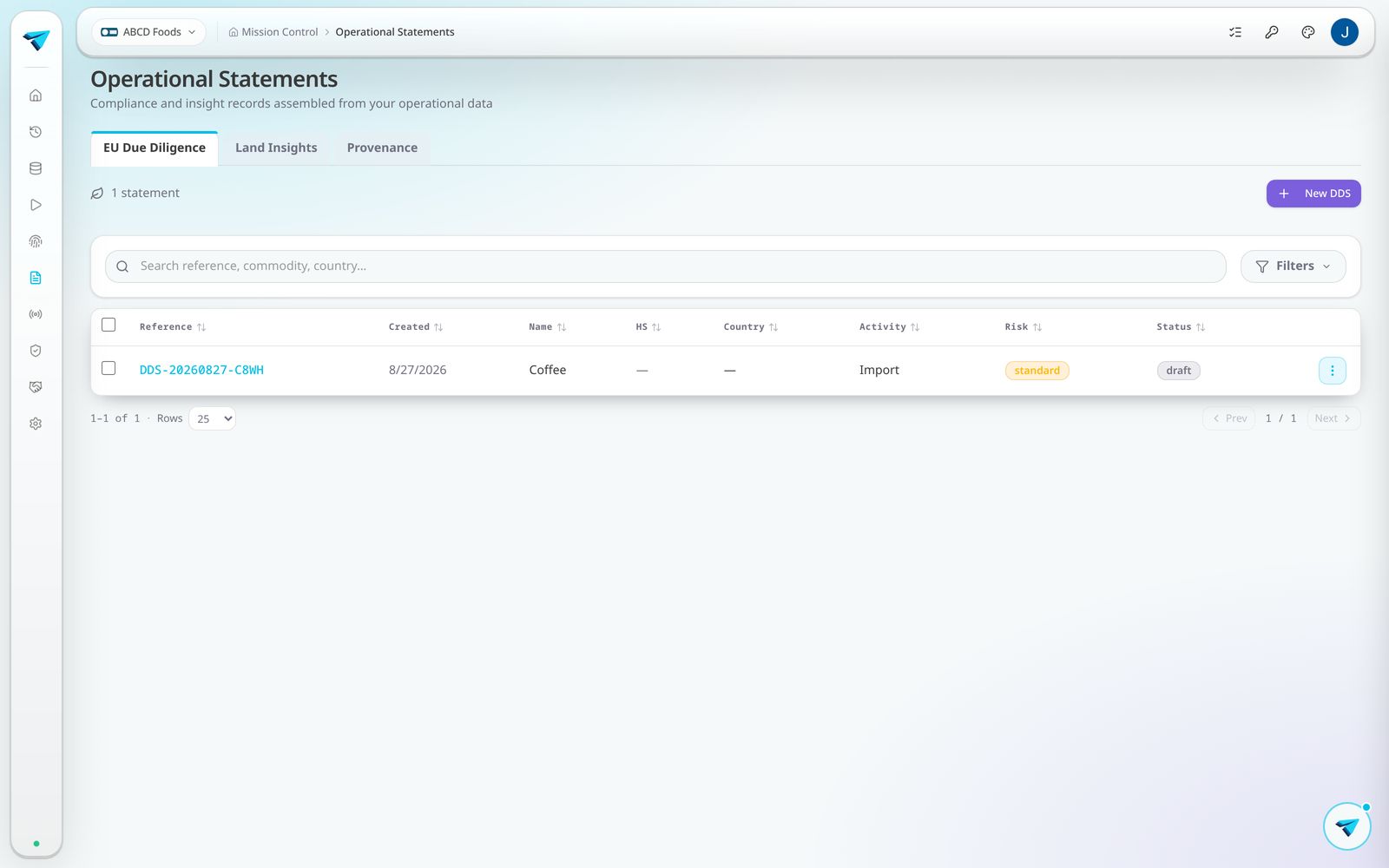Open the DDS-20260827-C8WH reference link

pyautogui.click(x=201, y=370)
